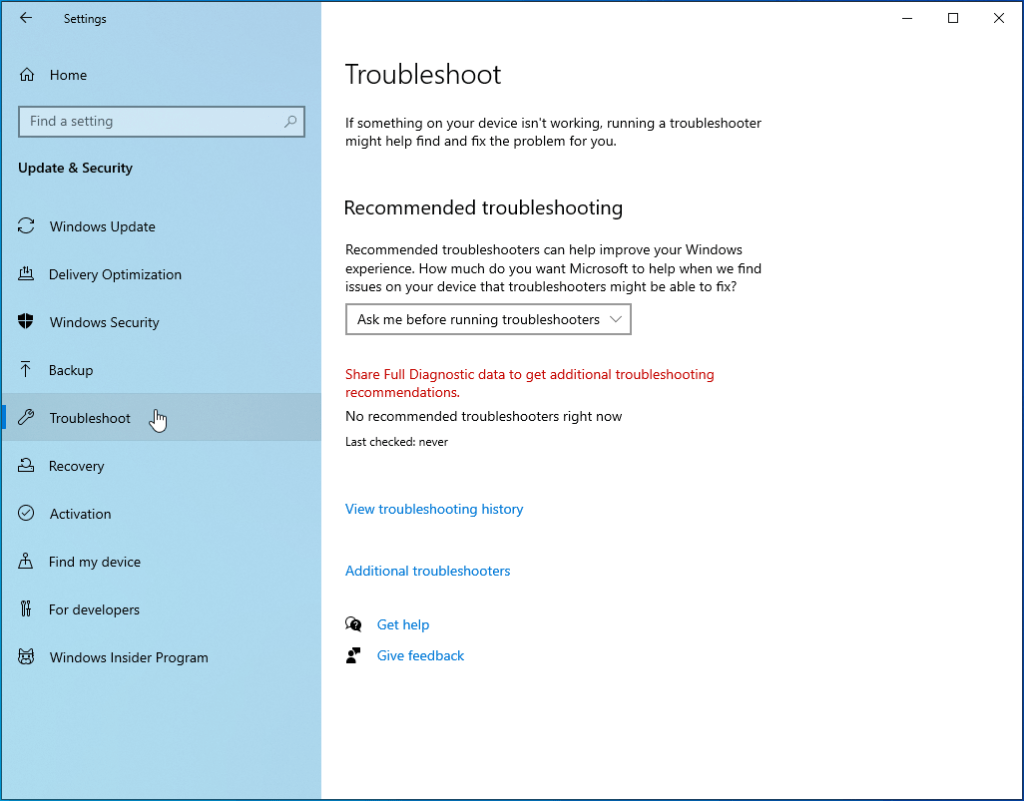Click the Additional troubleshooters link
This screenshot has height=801, width=1024.
[x=427, y=570]
